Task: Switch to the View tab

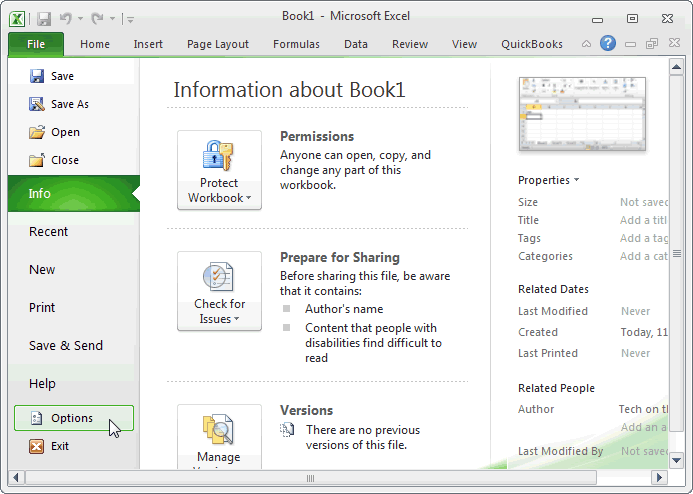Action: [x=465, y=44]
